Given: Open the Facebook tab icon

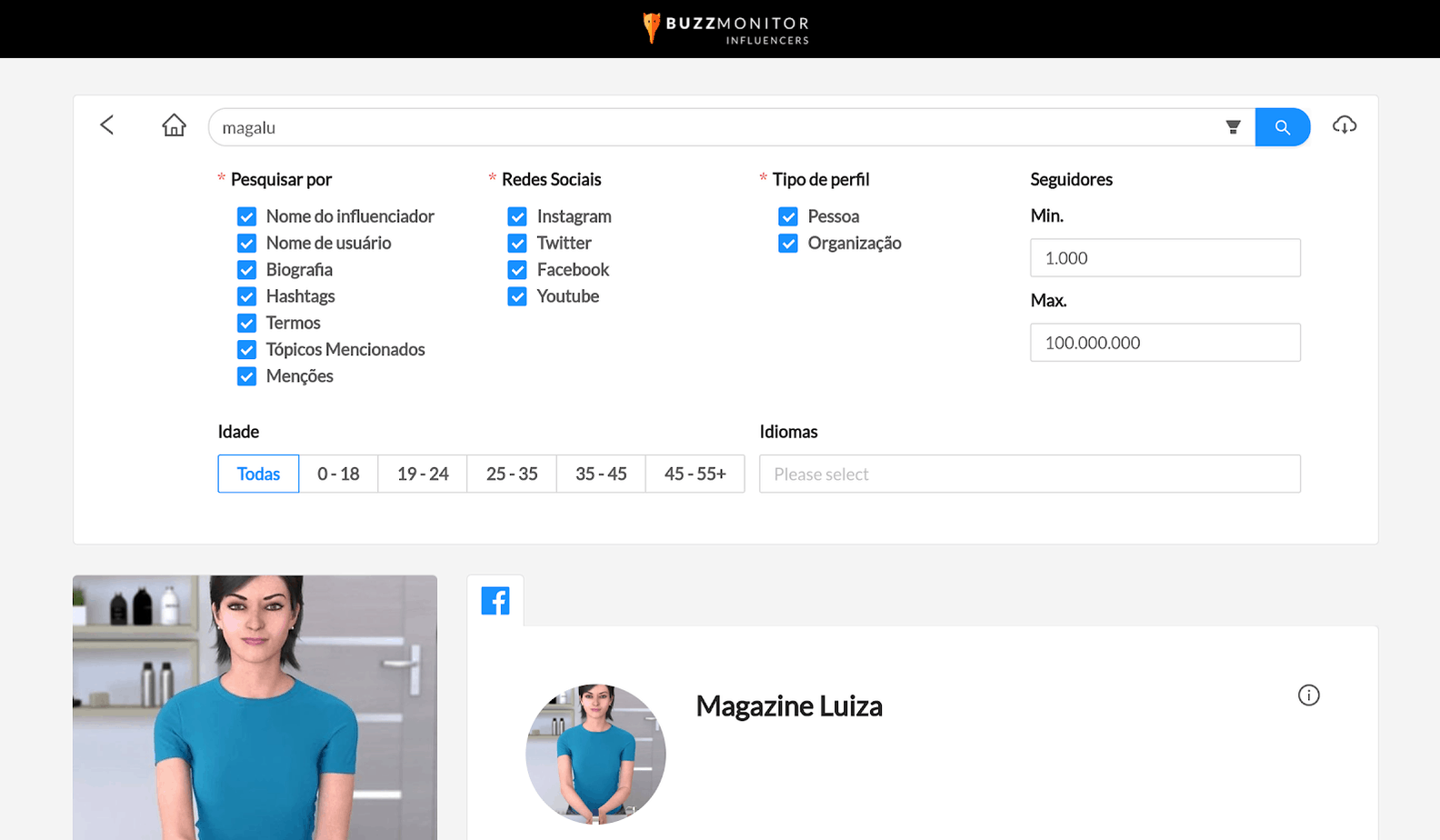Looking at the screenshot, I should (495, 601).
